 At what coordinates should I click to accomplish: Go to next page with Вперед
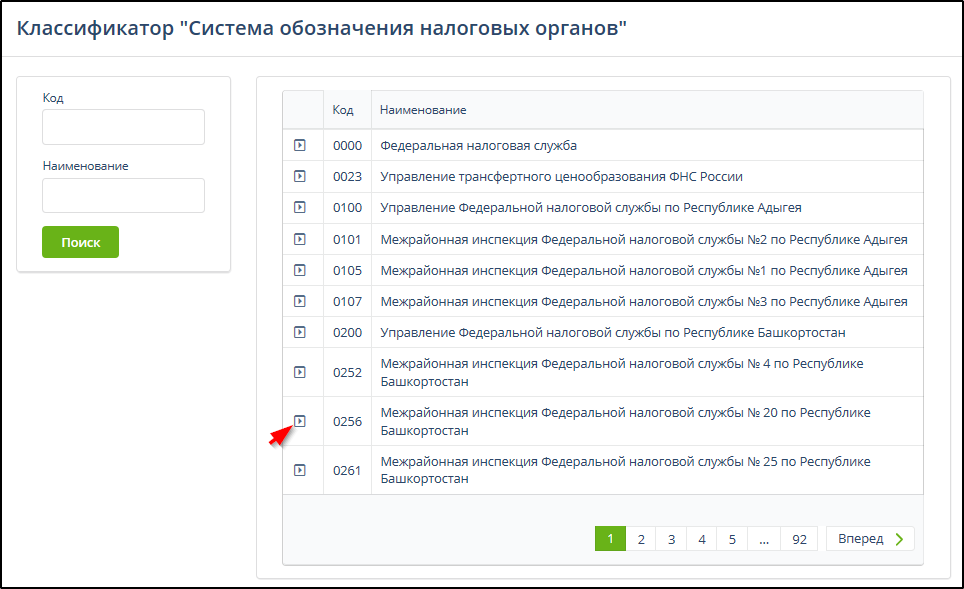coord(869,539)
